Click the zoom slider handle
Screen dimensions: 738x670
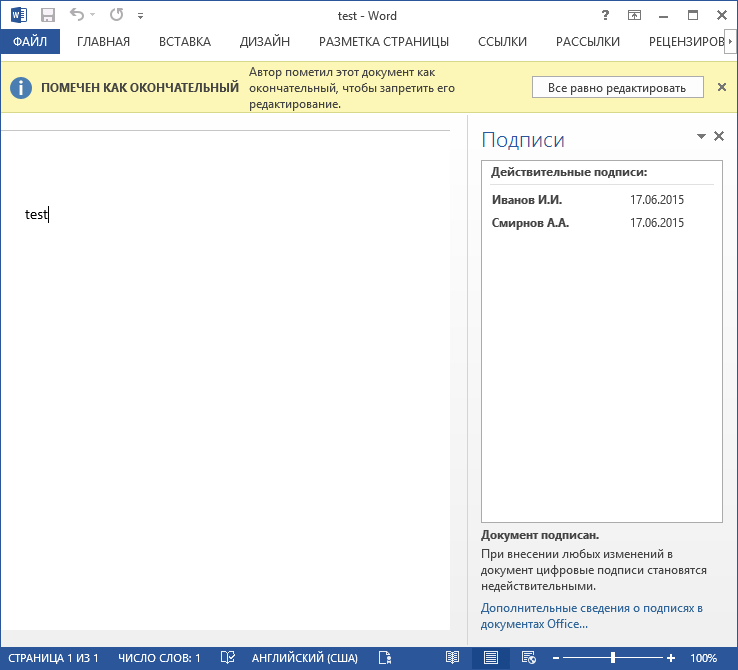[x=612, y=657]
